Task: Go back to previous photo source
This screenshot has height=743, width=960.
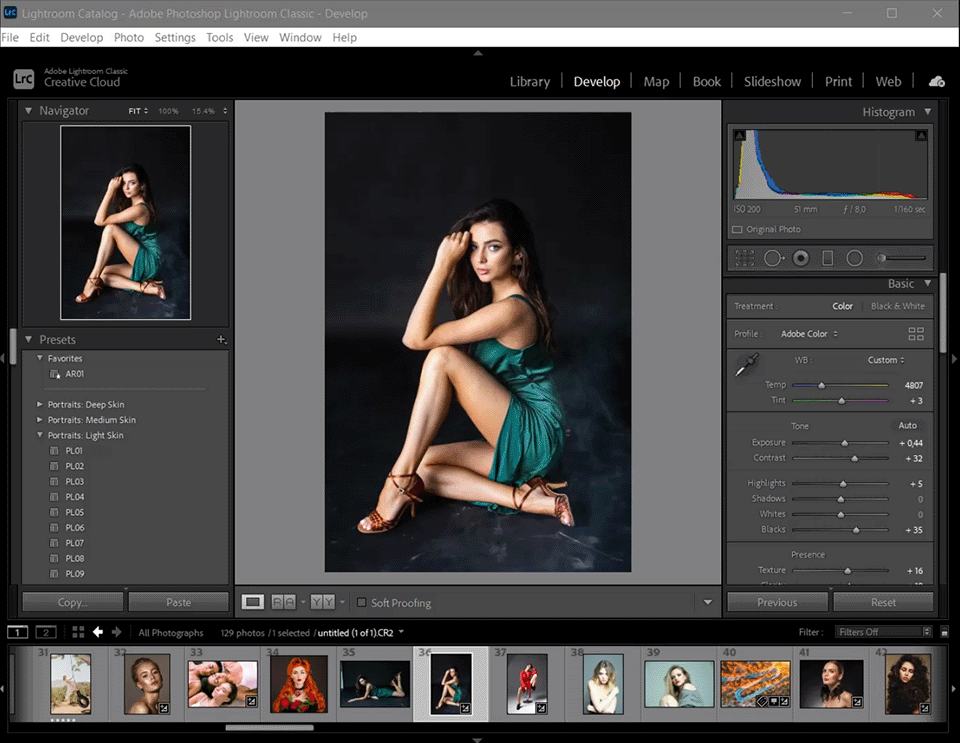Action: point(97,632)
